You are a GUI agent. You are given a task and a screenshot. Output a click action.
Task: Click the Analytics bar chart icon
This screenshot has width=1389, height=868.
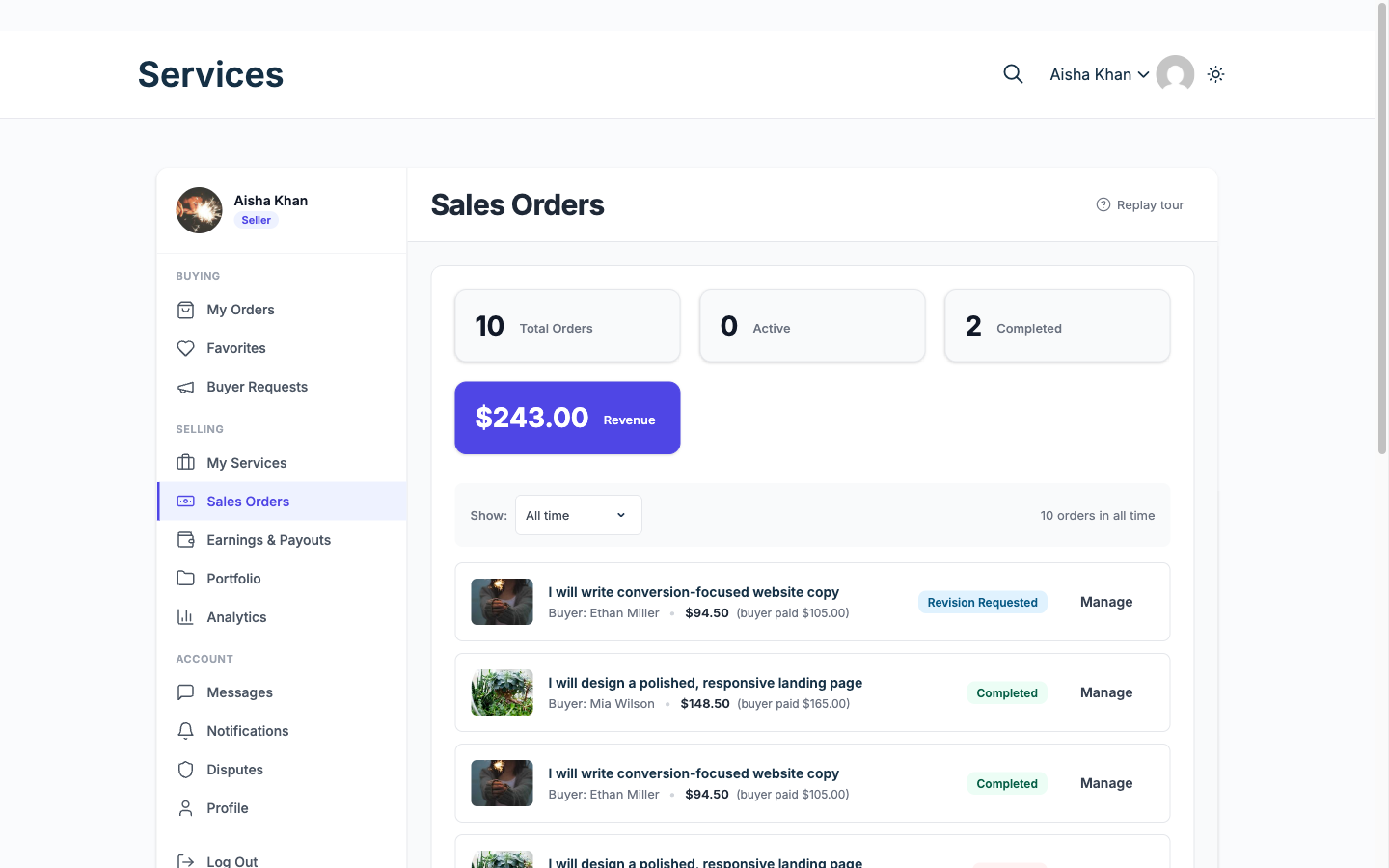click(x=186, y=617)
